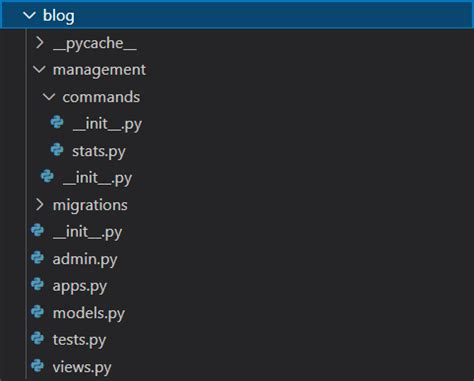
Task: Click Python icon beside apps.py
Action: (38, 284)
